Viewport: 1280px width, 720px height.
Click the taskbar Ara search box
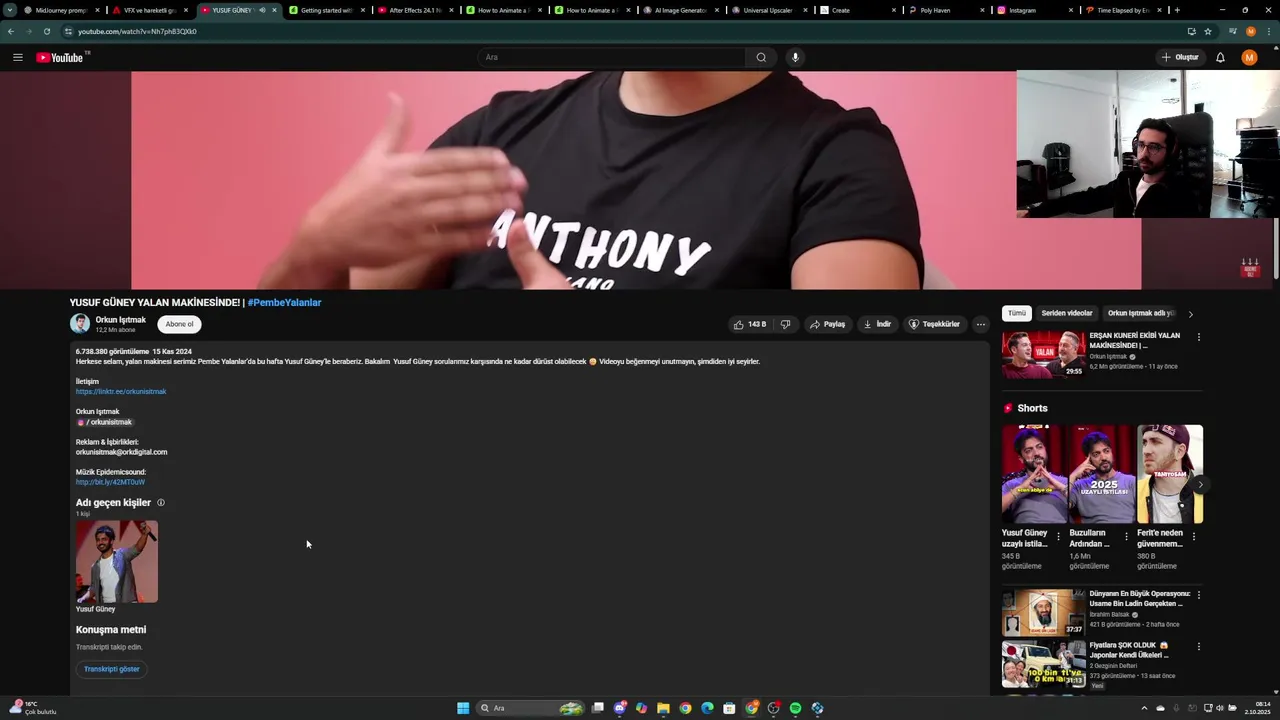(530, 708)
